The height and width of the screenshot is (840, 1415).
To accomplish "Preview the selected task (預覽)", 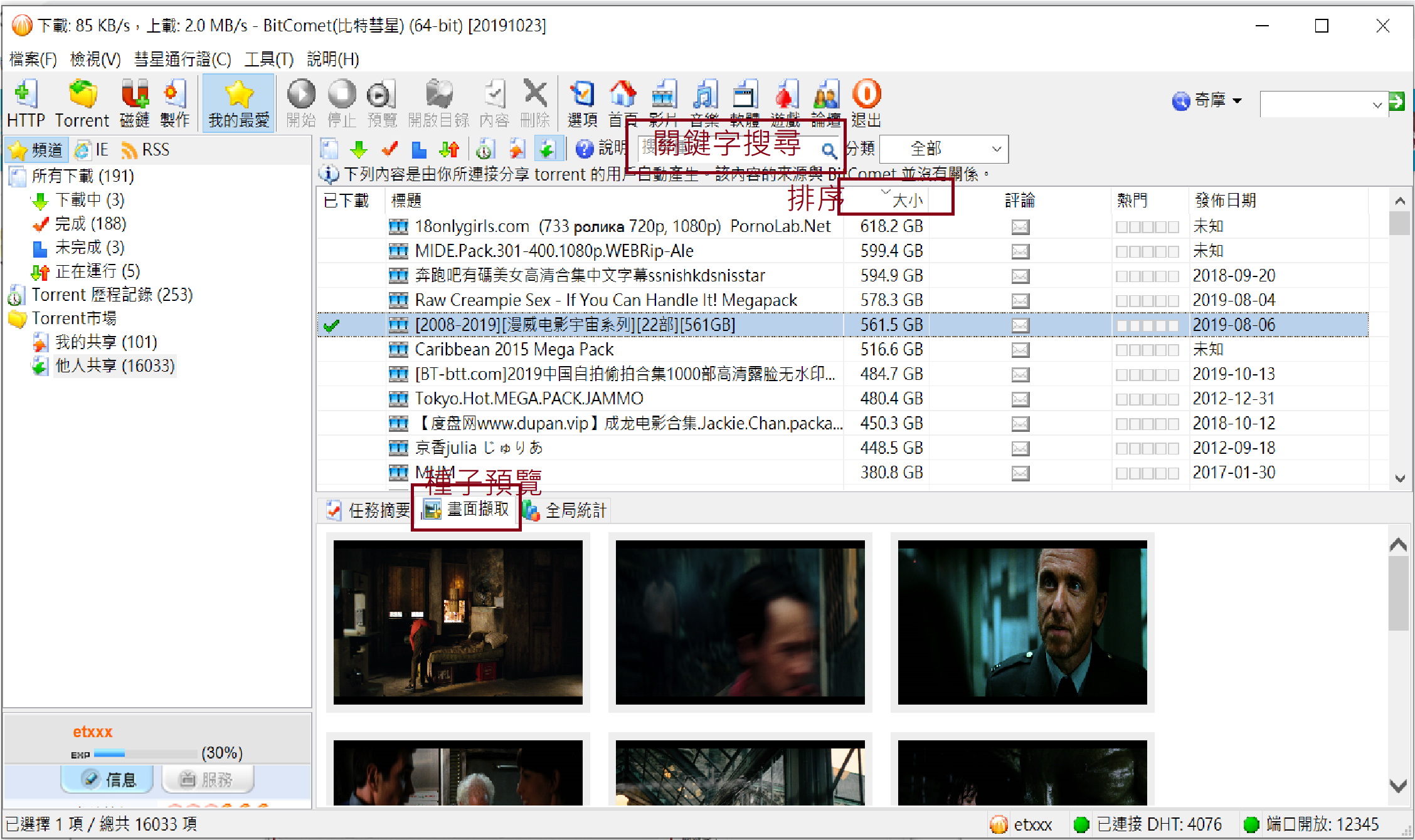I will 382,104.
